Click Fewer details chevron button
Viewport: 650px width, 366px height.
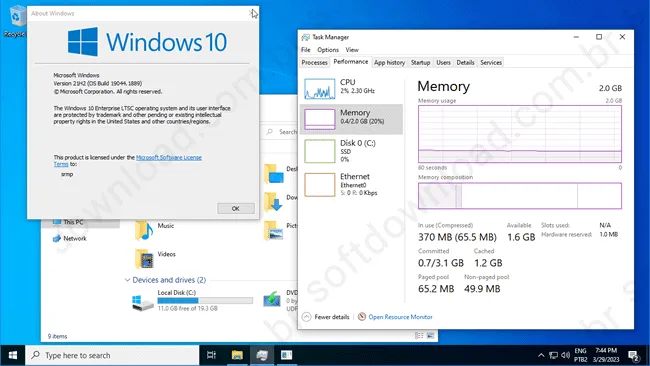[306, 317]
